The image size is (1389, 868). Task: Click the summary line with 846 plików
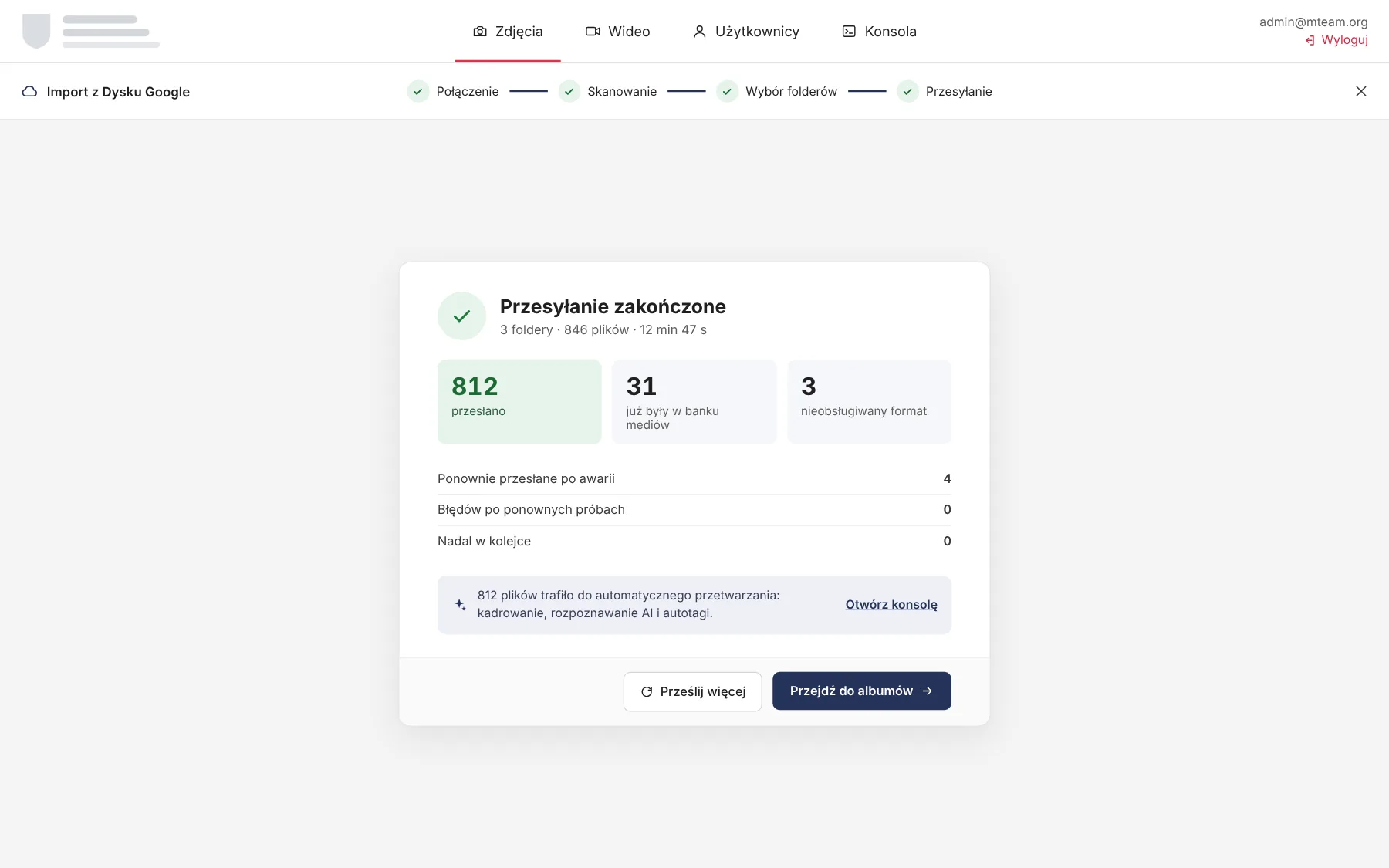[x=603, y=329]
